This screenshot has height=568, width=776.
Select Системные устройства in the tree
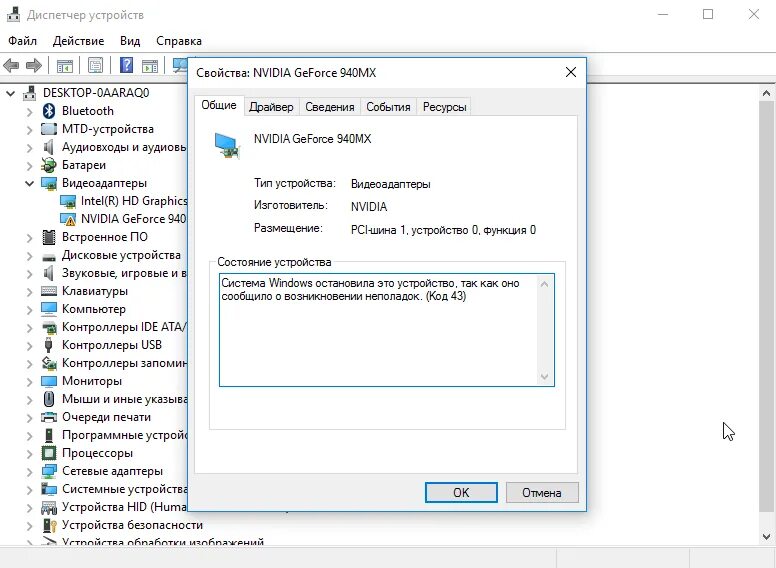point(125,489)
